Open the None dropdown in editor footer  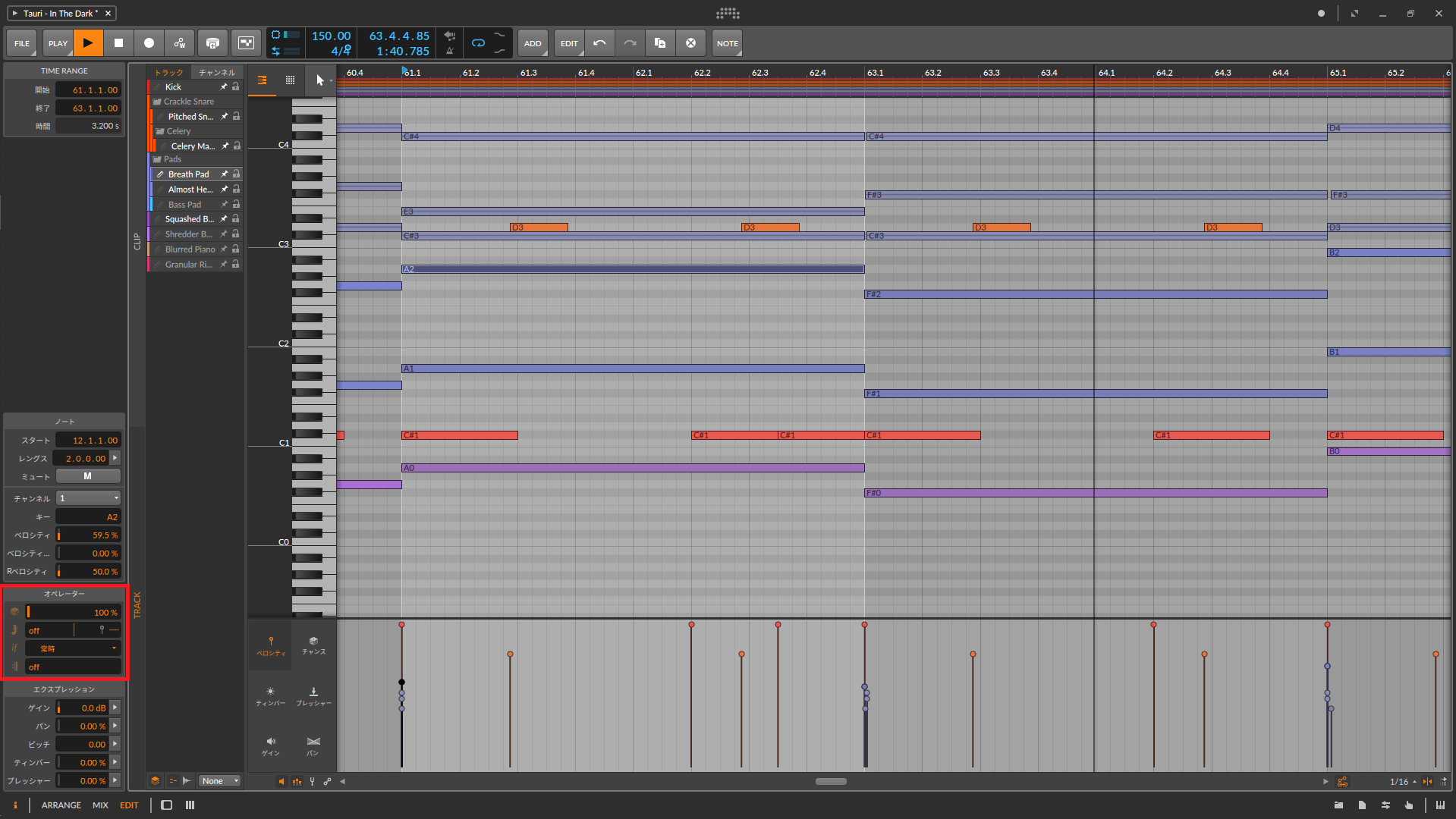pos(220,781)
